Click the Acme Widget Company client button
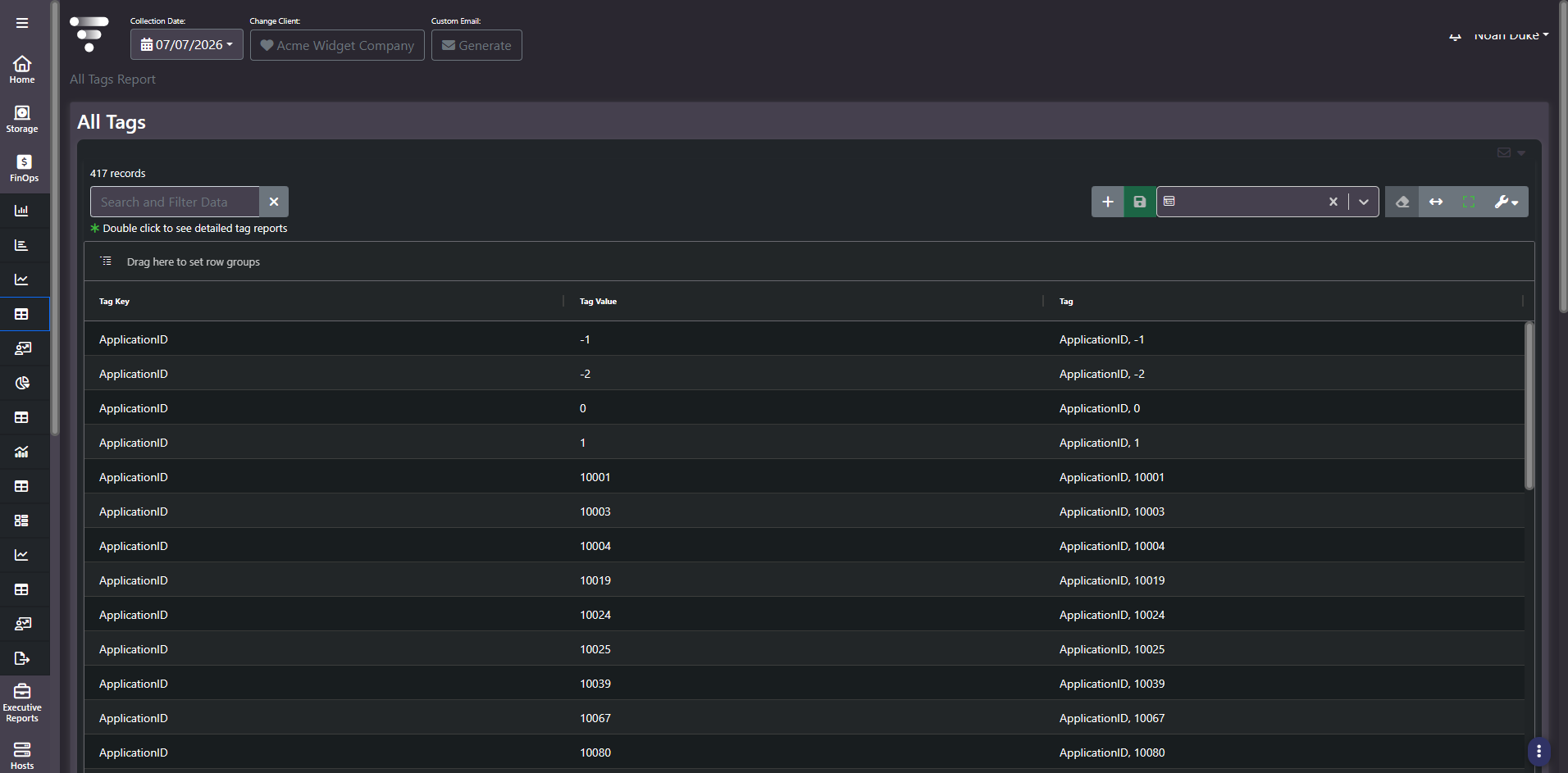This screenshot has width=1568, height=773. pos(337,45)
